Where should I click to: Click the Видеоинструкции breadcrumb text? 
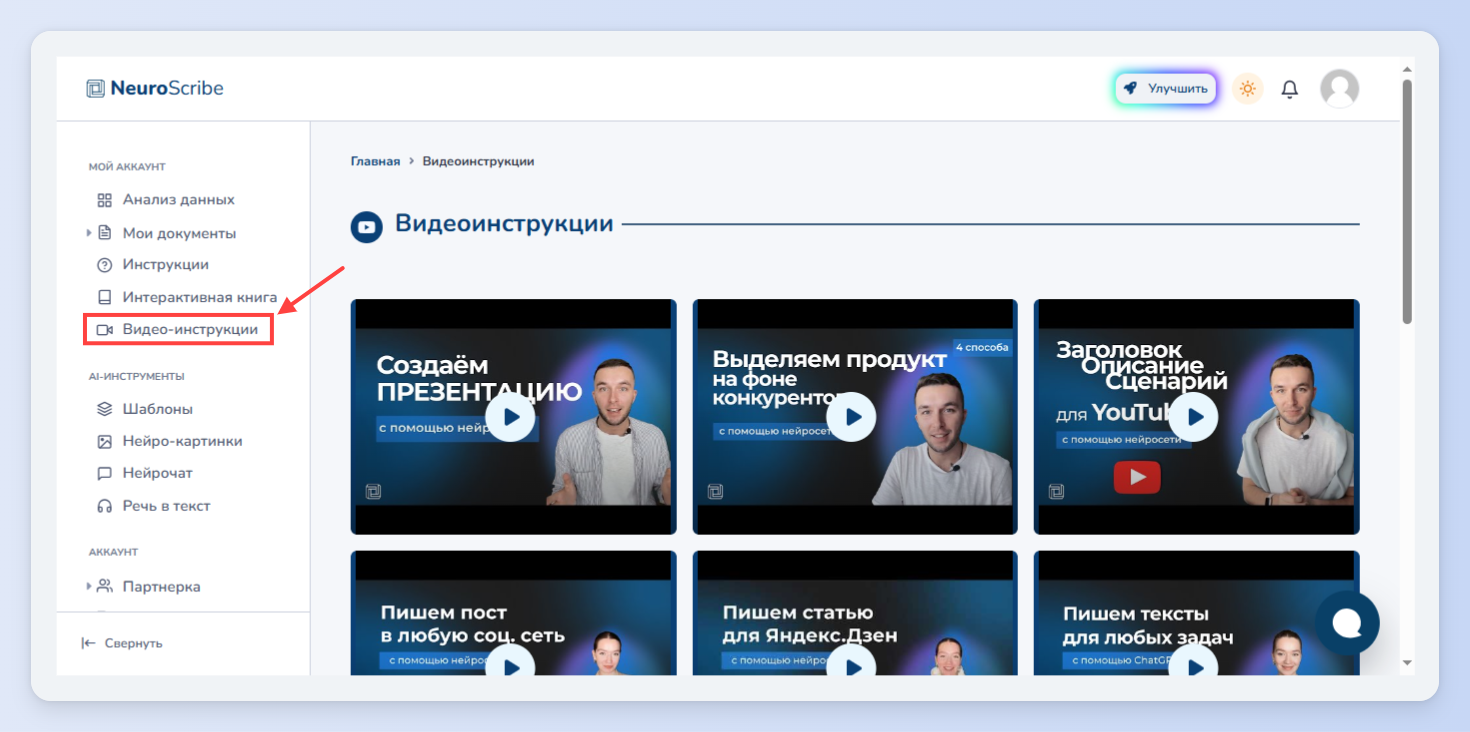tap(478, 161)
